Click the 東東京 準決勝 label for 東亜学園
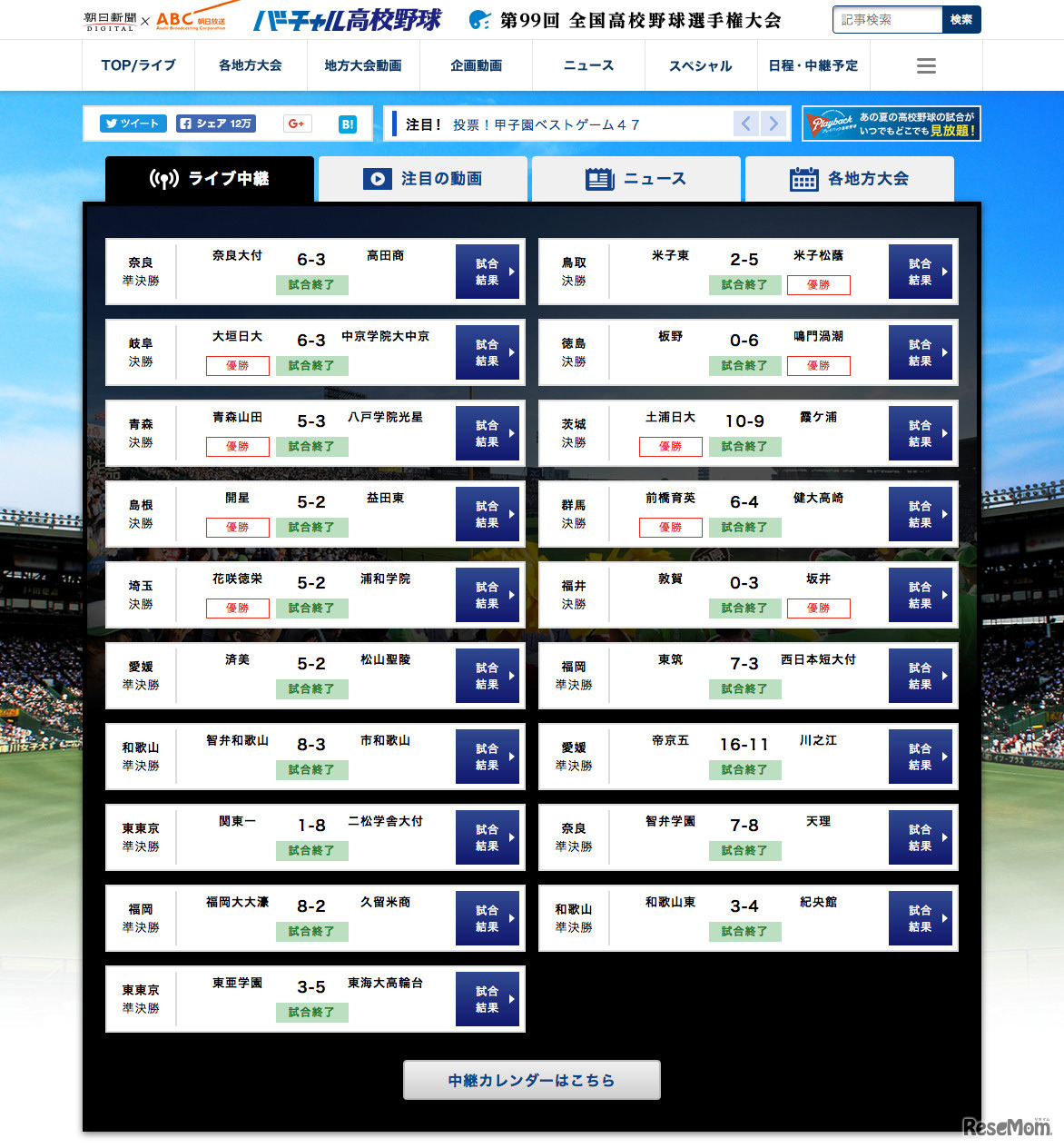 tap(141, 999)
